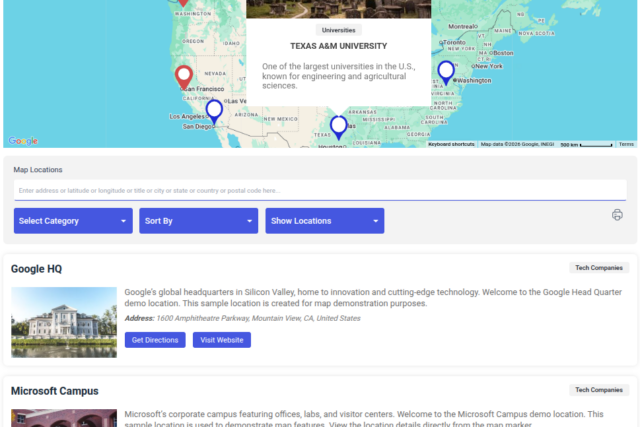
Task: Click the Tech Companies tag on Microsoft Campus
Action: pos(599,390)
